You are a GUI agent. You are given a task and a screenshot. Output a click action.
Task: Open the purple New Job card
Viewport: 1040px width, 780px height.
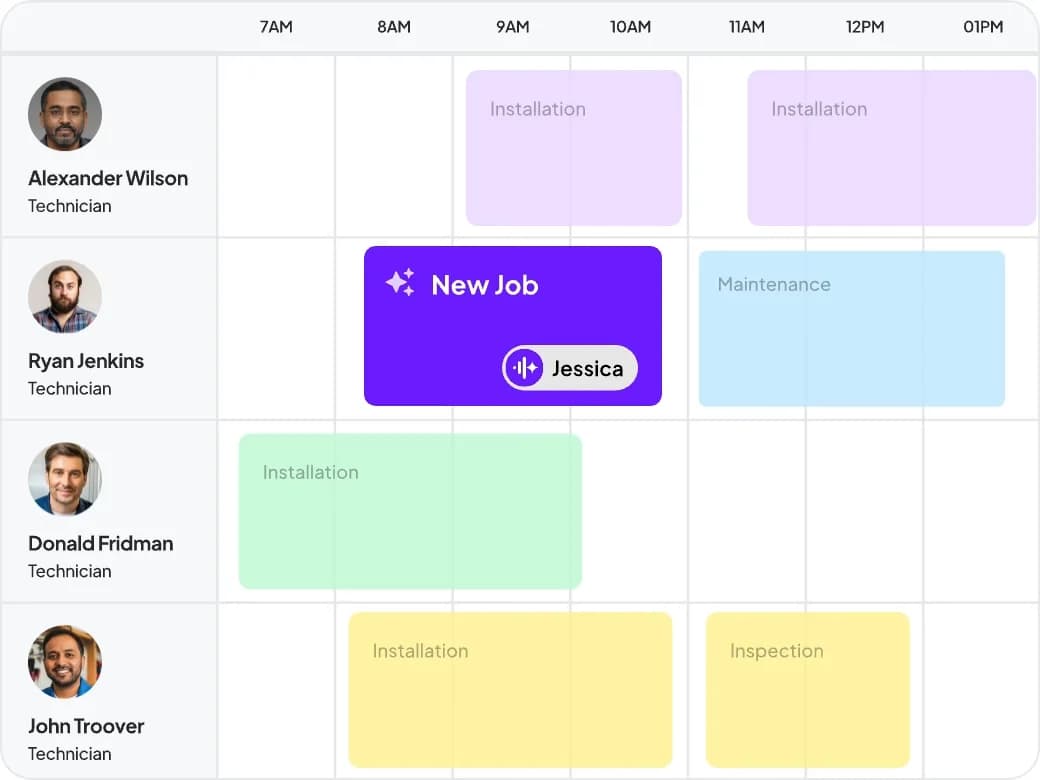pyautogui.click(x=513, y=326)
